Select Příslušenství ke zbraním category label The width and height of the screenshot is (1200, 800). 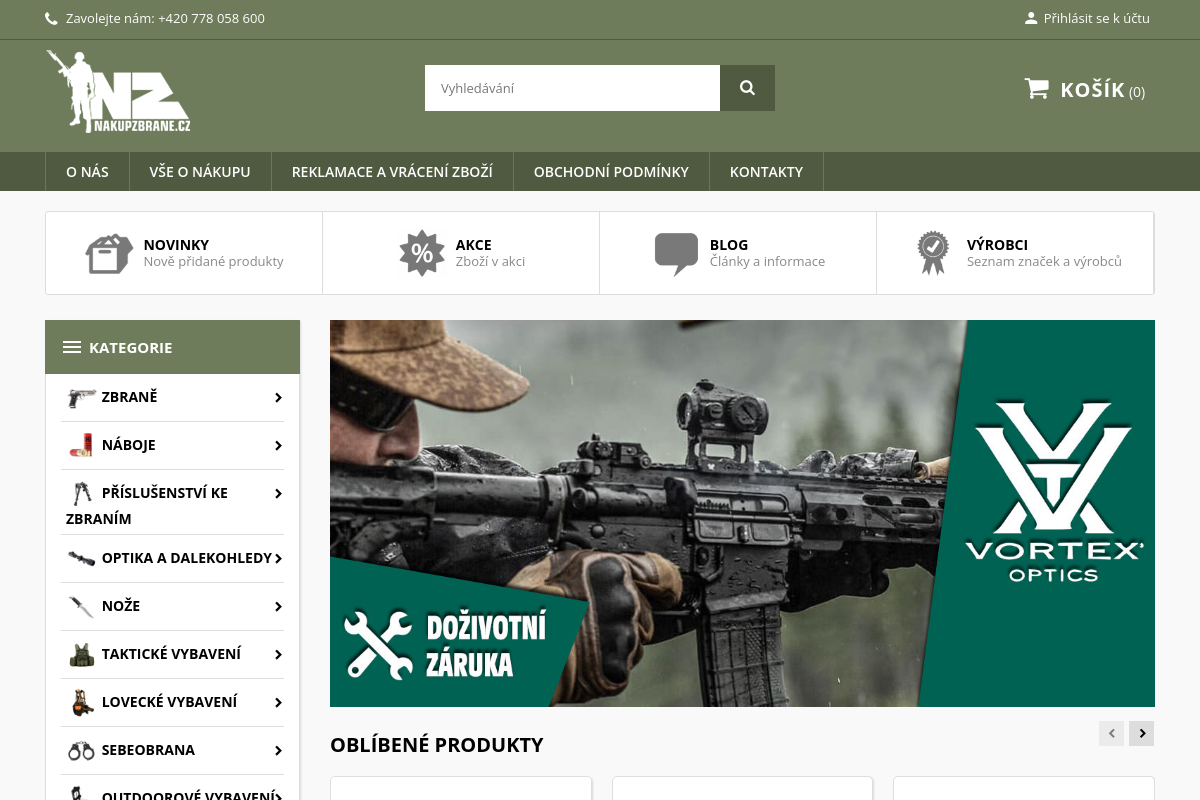tap(147, 506)
